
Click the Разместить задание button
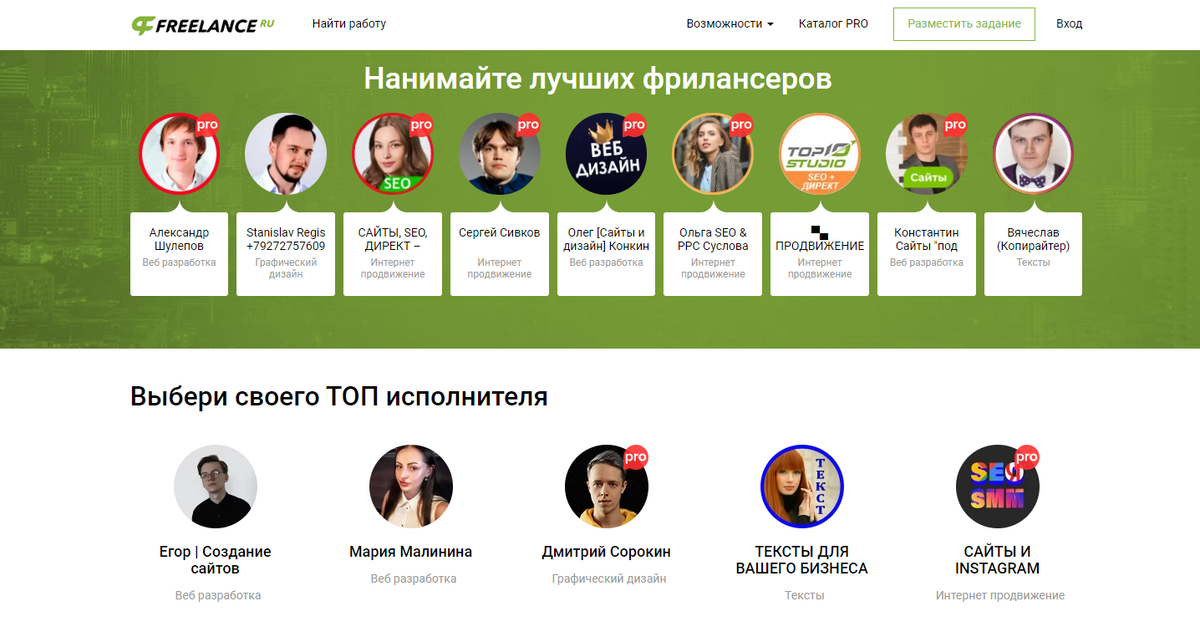pos(964,24)
